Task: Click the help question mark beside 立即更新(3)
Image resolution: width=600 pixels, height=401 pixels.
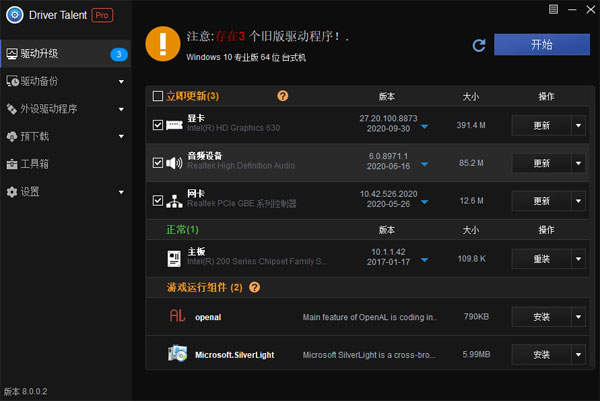Action: point(282,96)
